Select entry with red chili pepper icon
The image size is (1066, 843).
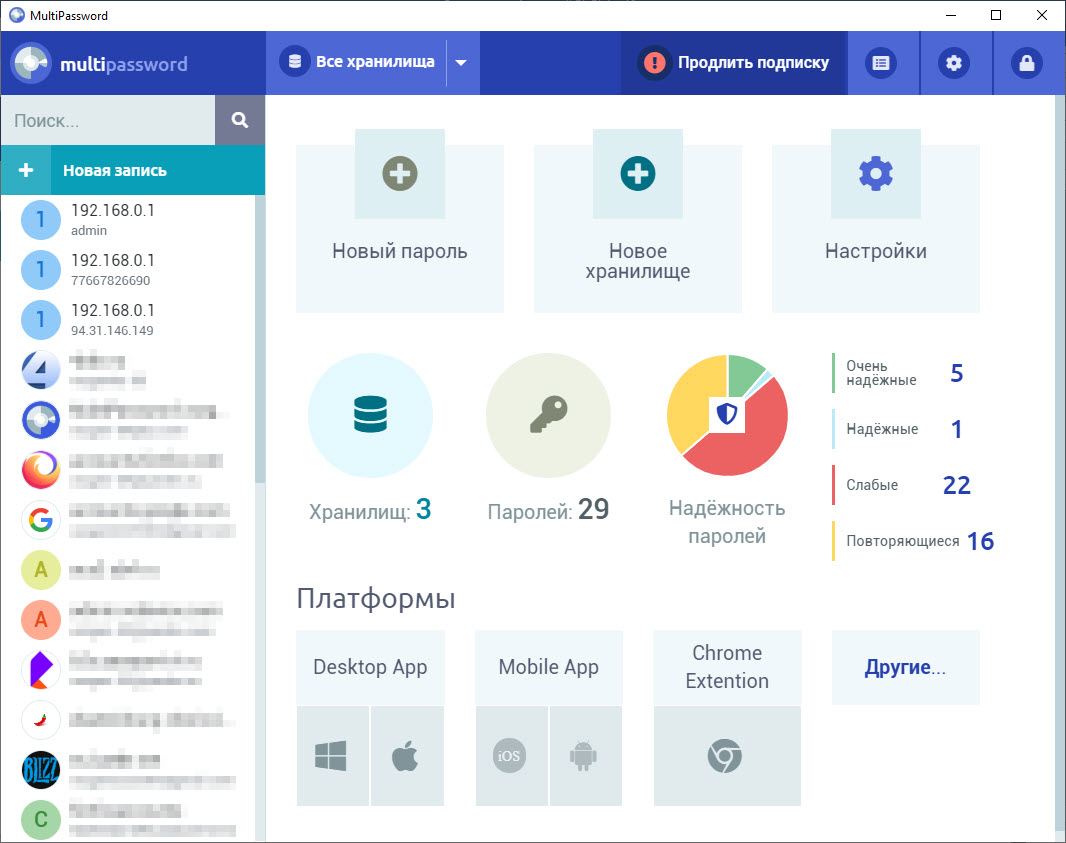tap(128, 719)
